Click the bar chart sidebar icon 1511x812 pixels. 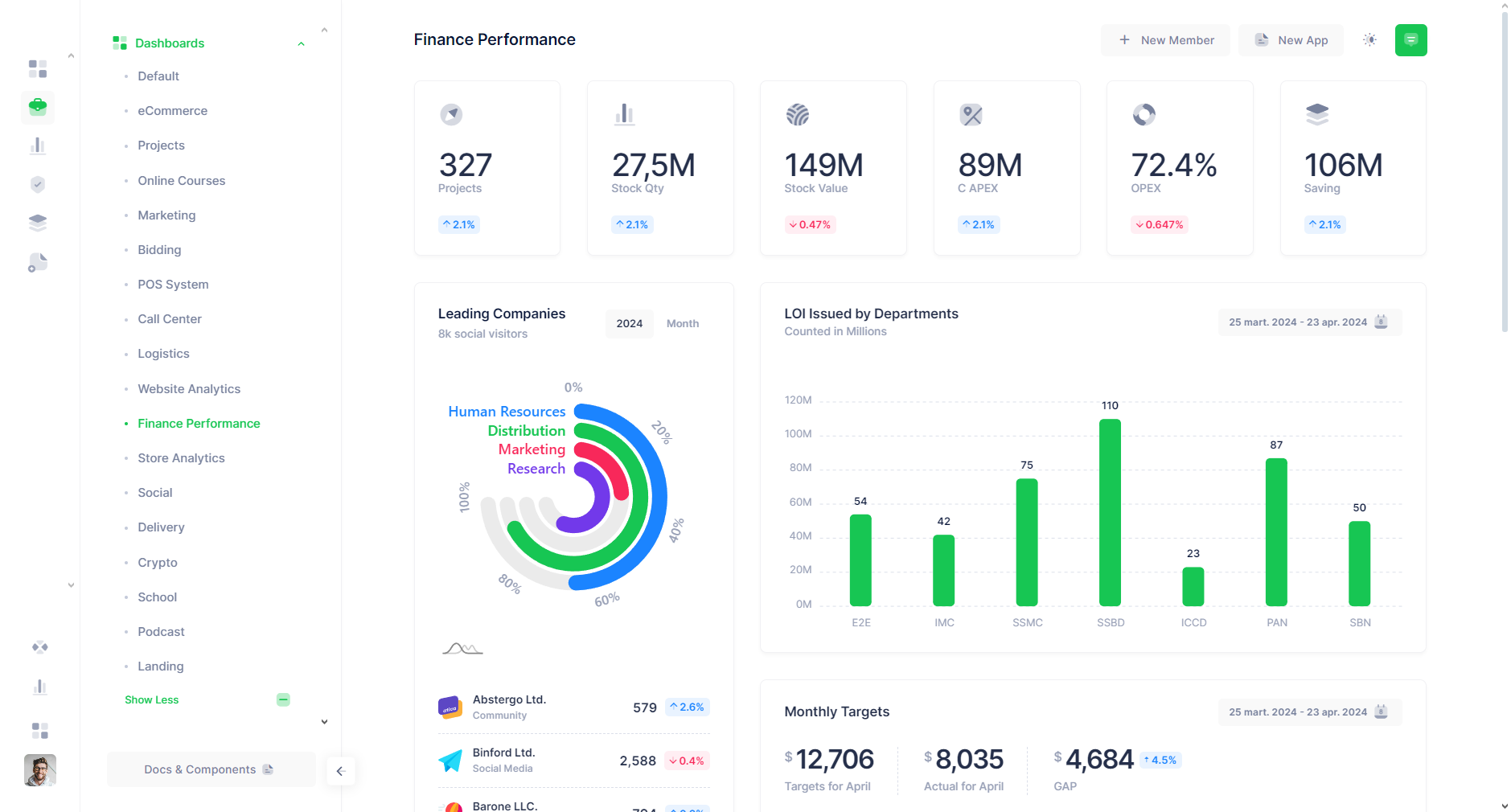click(38, 146)
